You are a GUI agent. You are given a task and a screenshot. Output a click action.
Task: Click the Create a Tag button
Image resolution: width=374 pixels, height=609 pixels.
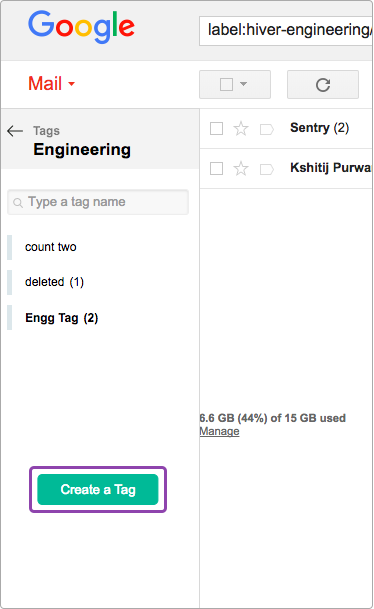[x=98, y=489]
